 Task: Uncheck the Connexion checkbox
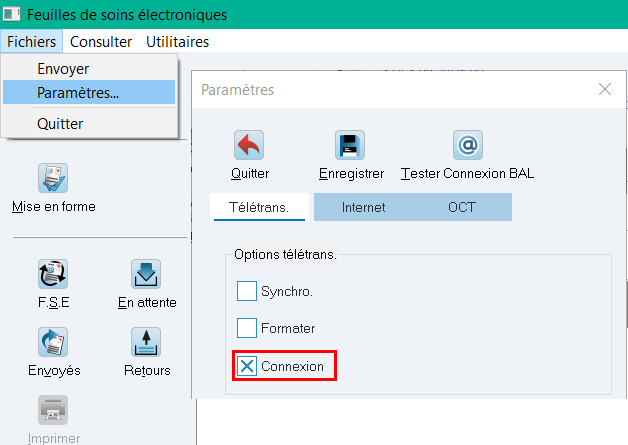247,366
